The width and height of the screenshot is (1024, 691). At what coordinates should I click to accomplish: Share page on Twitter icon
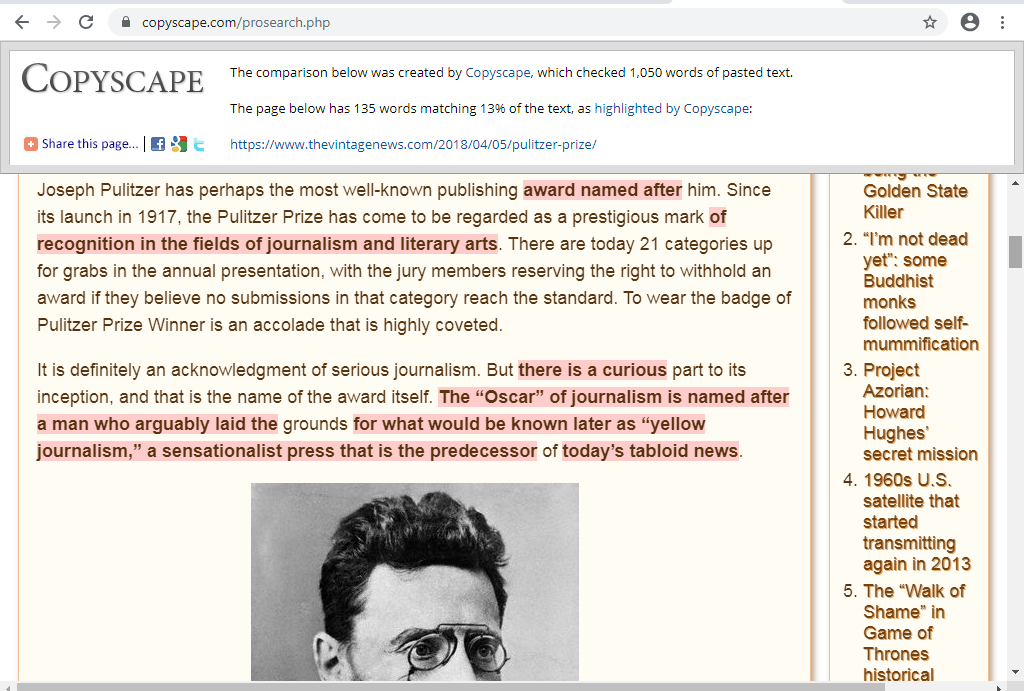(x=199, y=144)
